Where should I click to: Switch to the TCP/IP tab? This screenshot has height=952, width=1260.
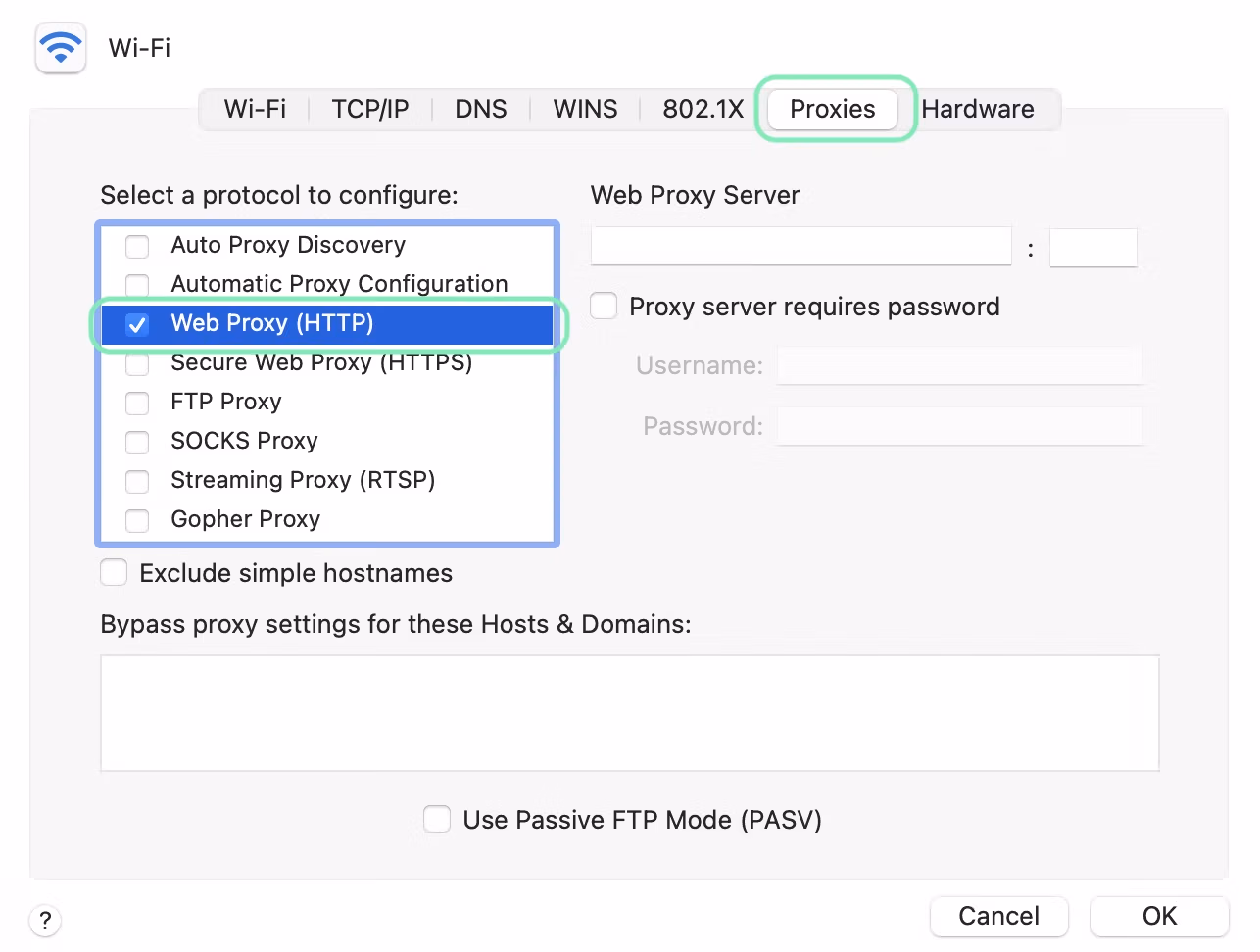369,109
